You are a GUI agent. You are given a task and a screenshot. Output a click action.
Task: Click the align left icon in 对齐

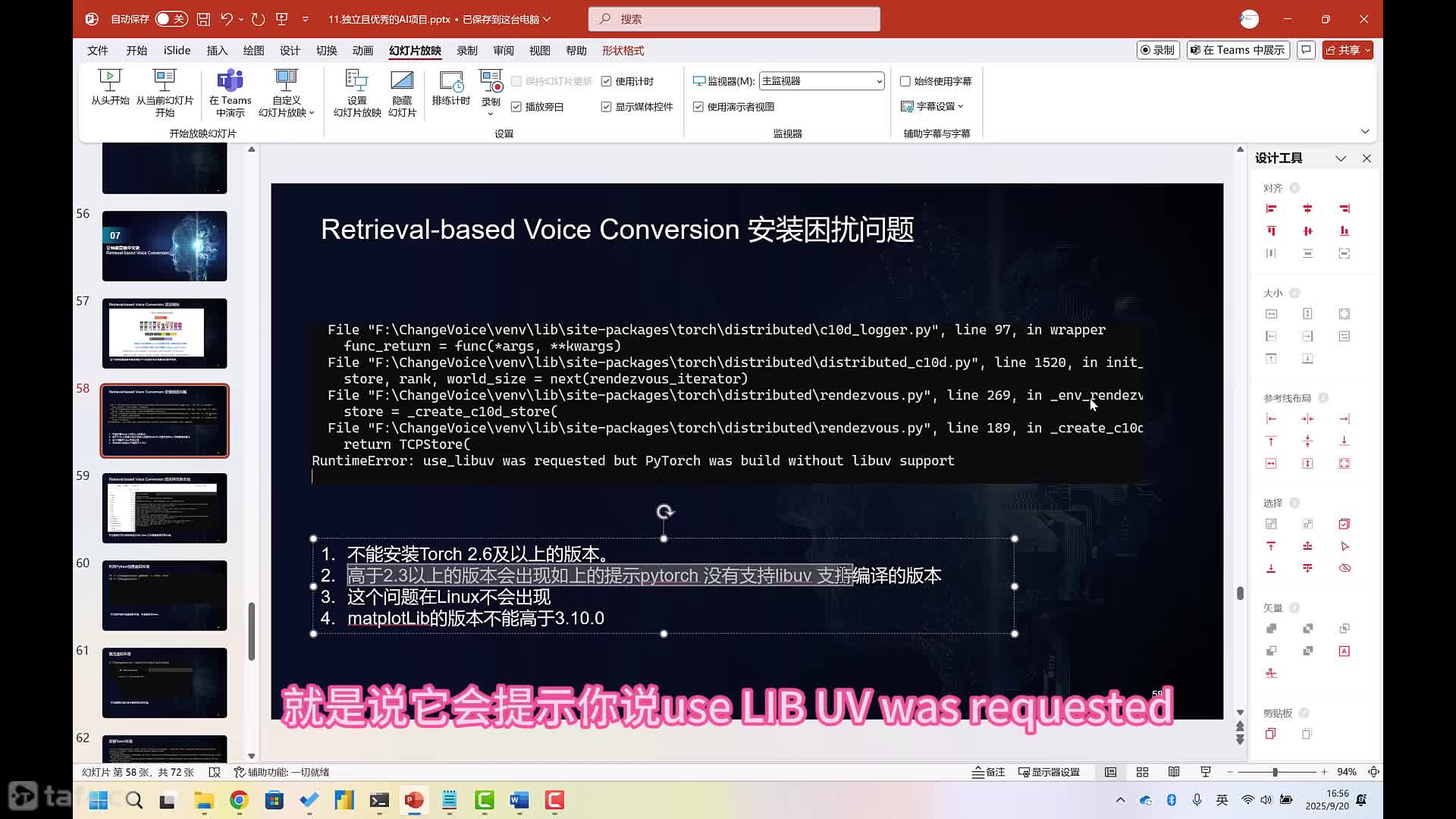point(1272,209)
